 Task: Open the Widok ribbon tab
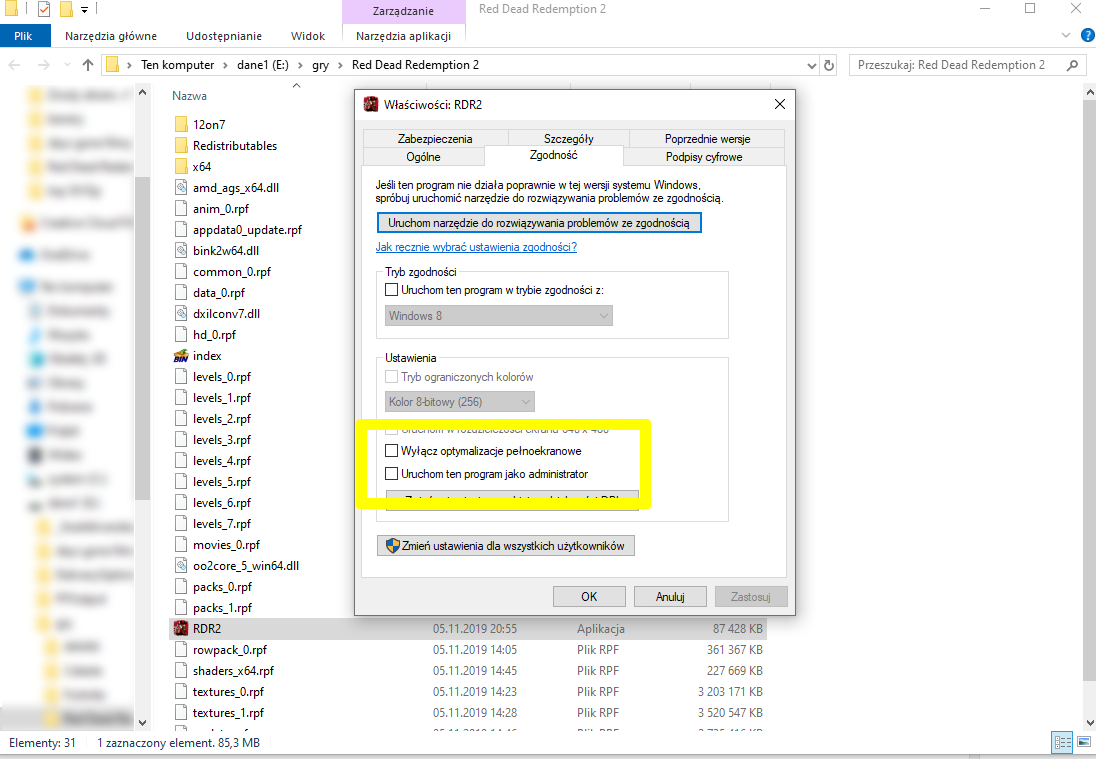[308, 36]
